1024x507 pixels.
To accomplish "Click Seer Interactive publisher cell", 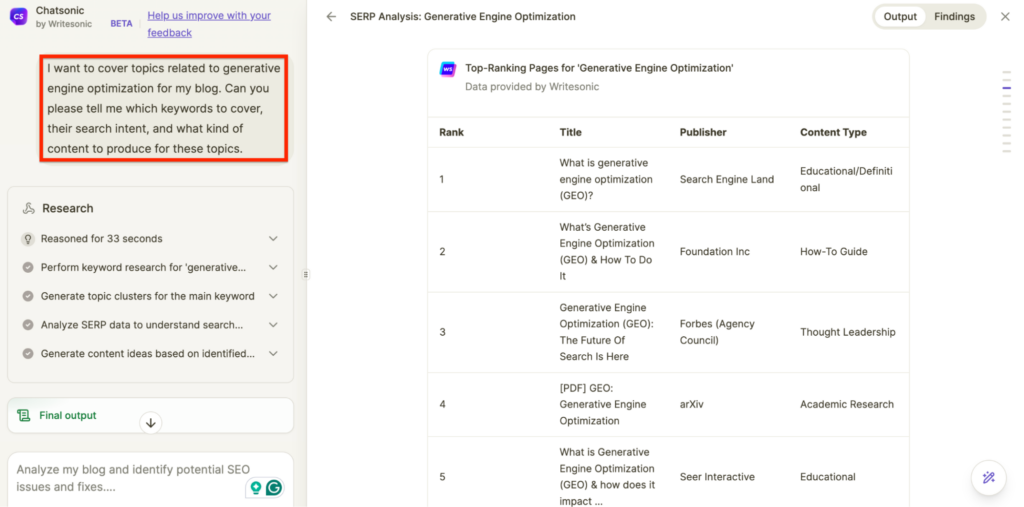I will (717, 477).
